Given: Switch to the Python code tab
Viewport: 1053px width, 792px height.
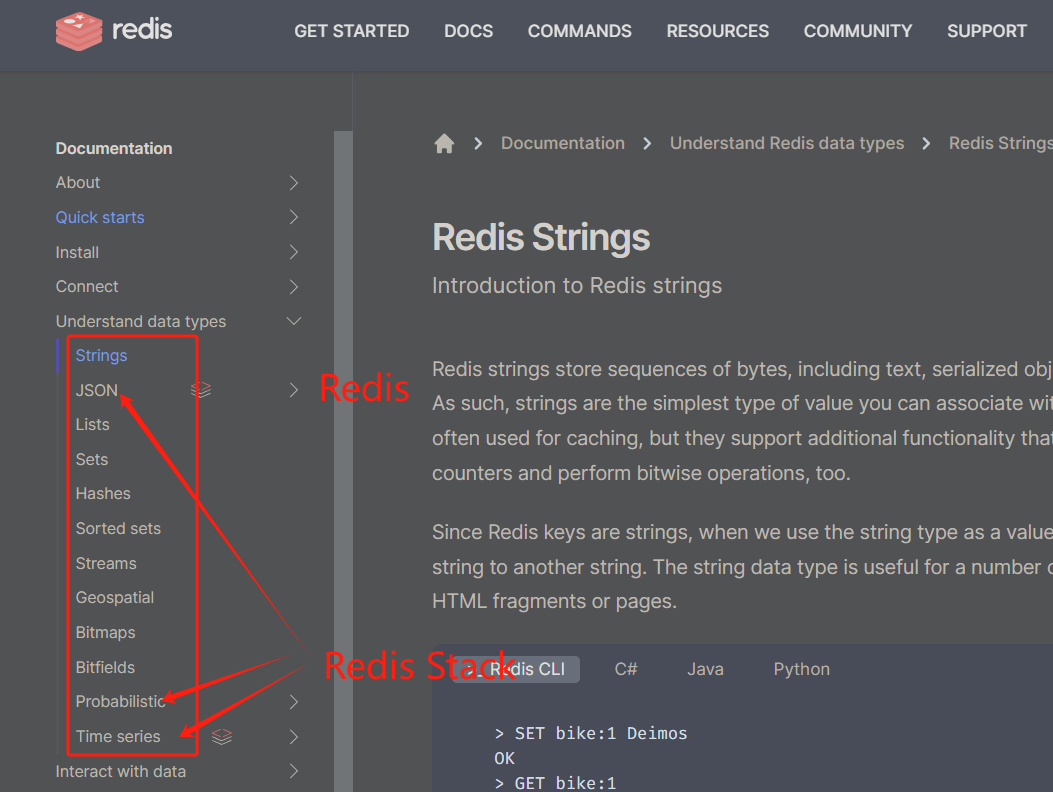Looking at the screenshot, I should point(801,669).
